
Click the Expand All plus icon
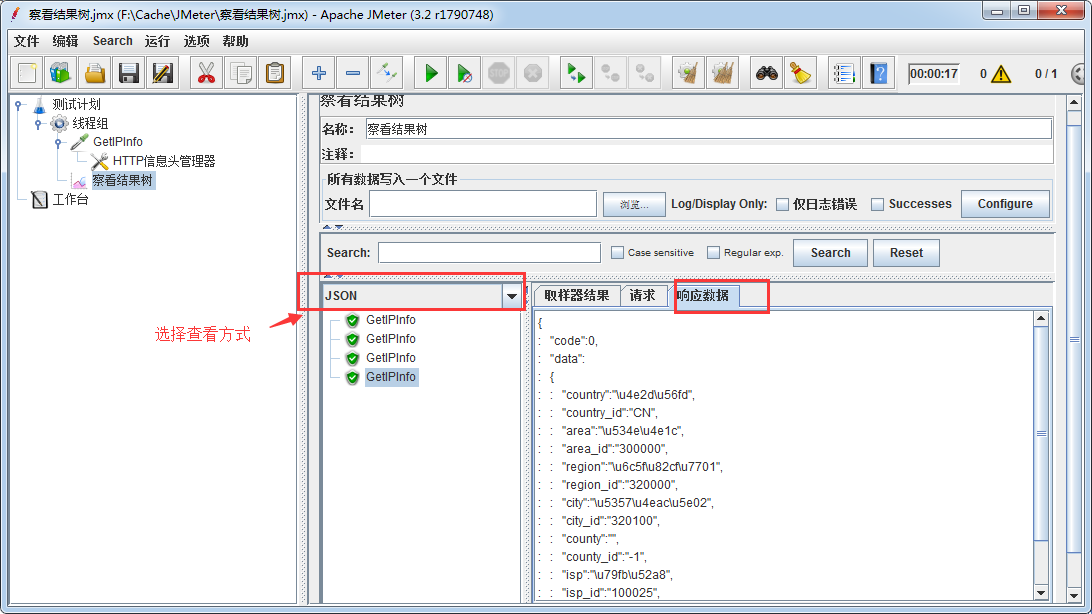[319, 73]
